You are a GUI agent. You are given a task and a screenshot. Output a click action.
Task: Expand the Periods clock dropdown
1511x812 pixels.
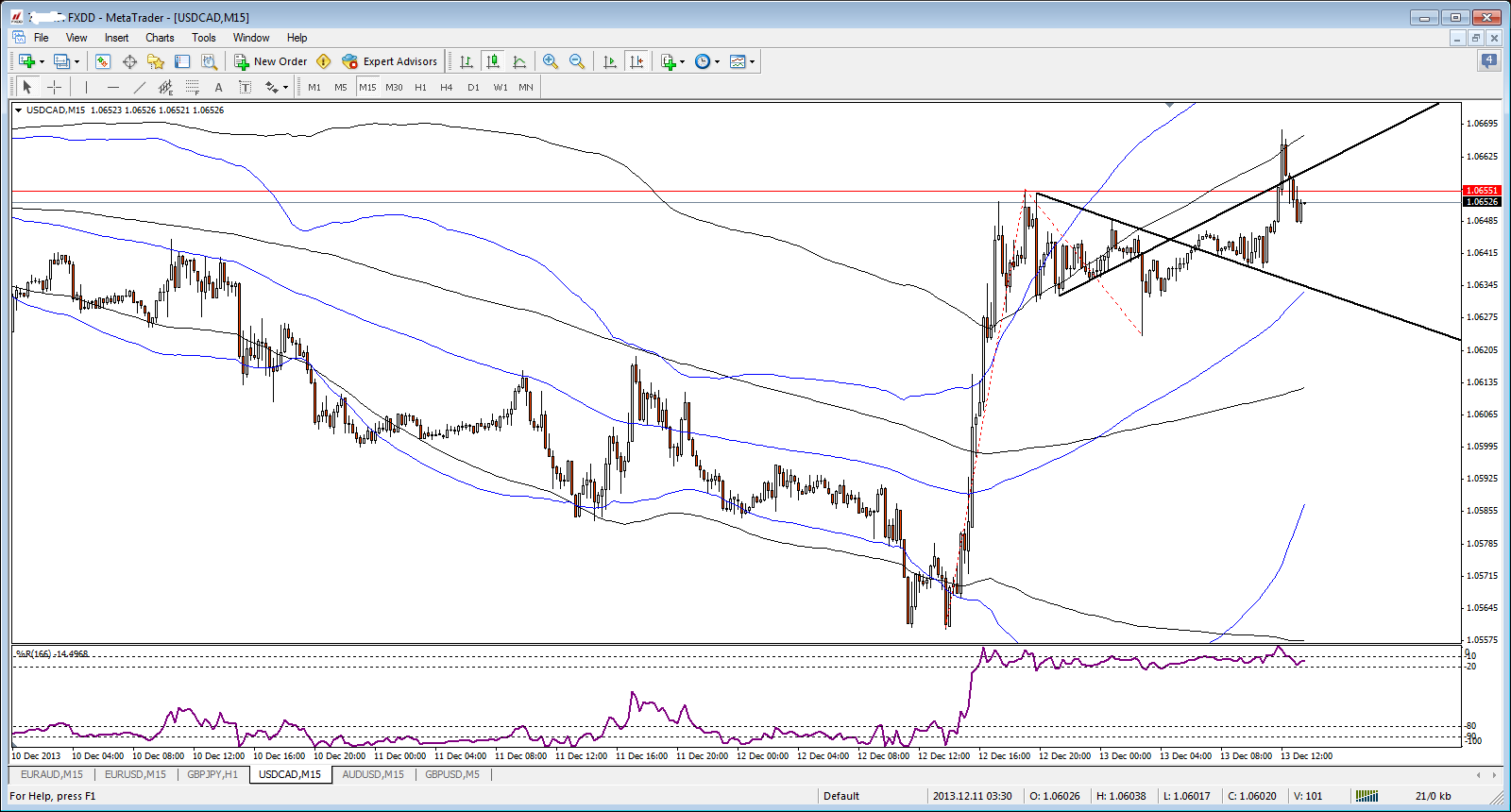pos(718,62)
